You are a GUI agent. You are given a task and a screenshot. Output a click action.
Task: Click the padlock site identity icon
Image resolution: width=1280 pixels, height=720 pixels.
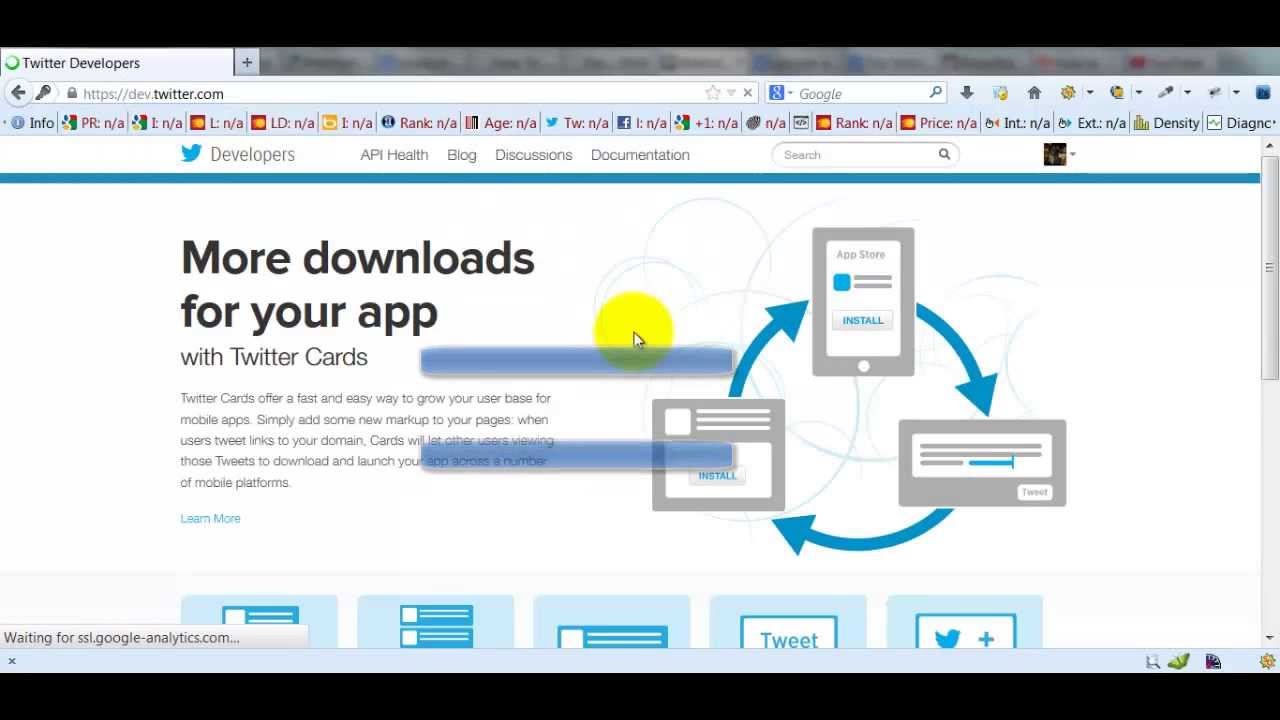[x=72, y=93]
